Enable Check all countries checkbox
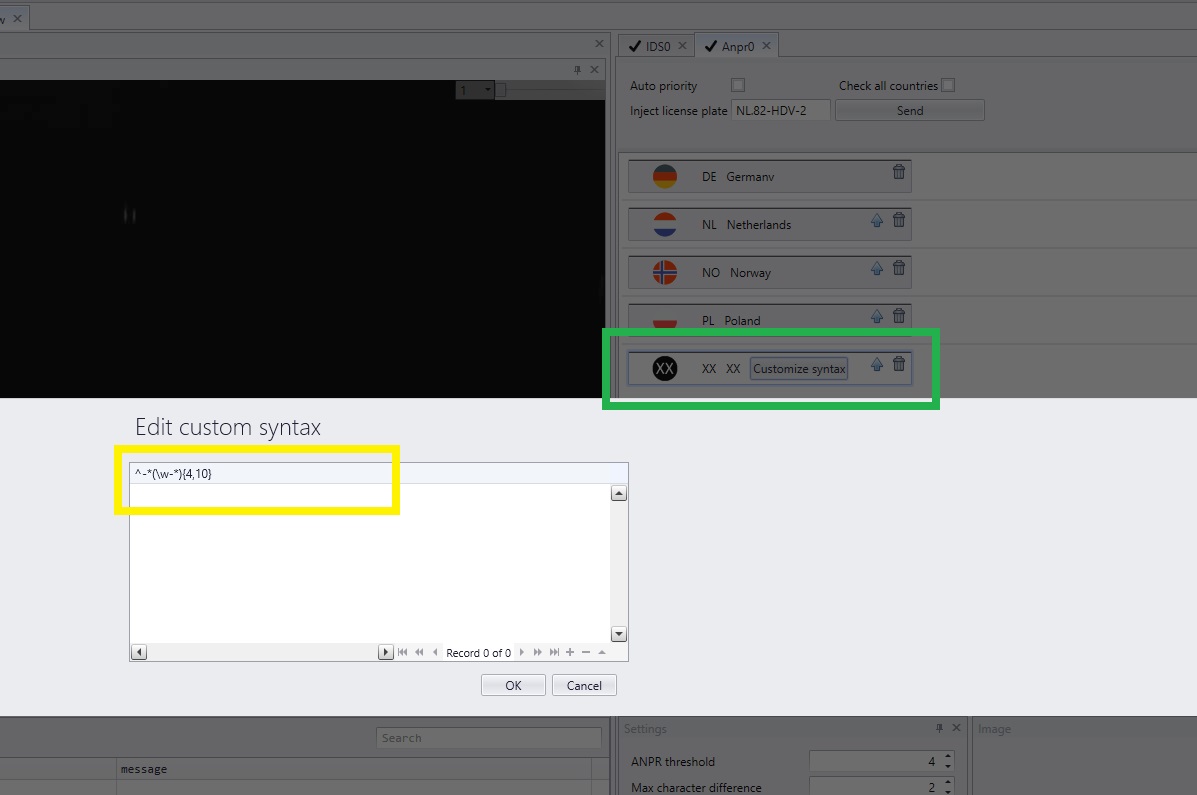Image resolution: width=1197 pixels, height=795 pixels. (948, 86)
